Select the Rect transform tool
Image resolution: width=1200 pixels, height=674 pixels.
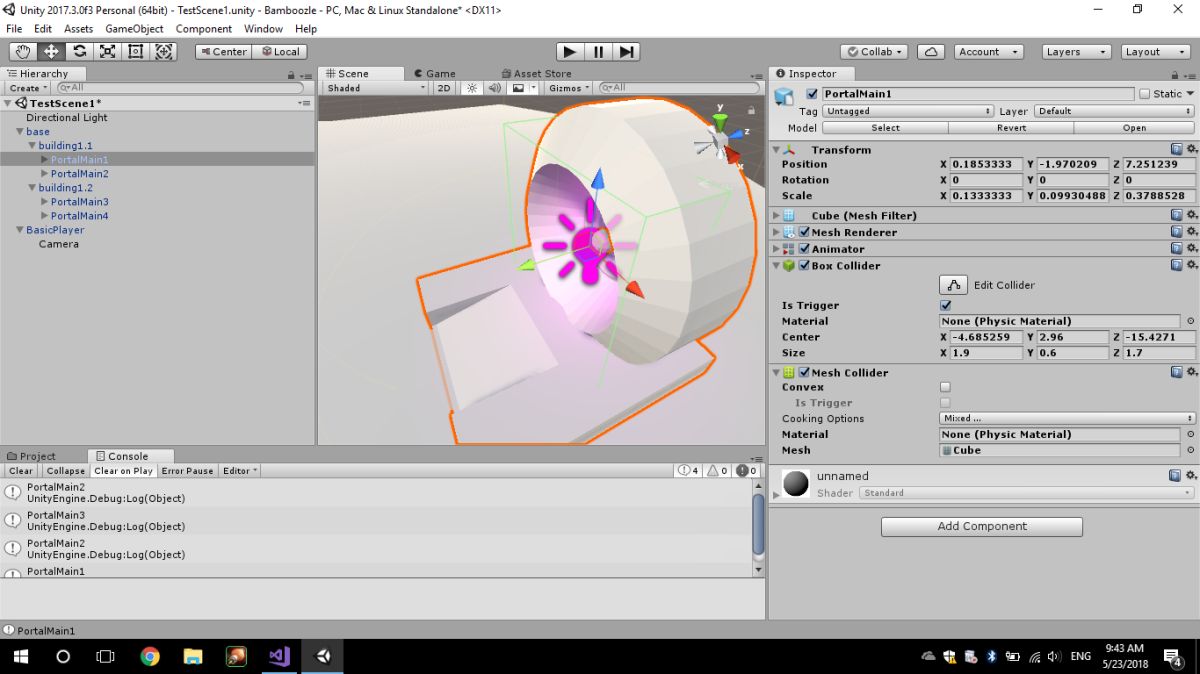coord(135,51)
